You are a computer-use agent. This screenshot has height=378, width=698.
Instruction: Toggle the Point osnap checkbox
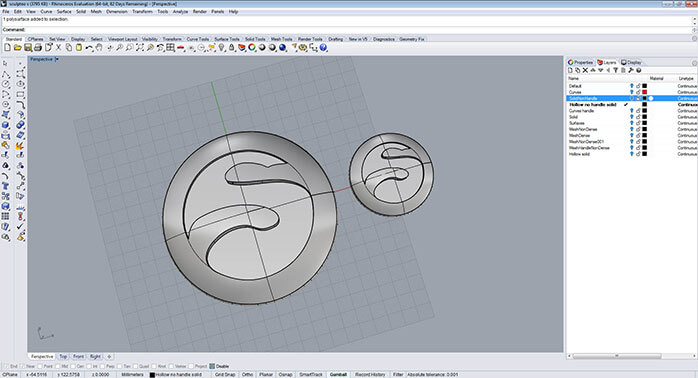coord(41,366)
